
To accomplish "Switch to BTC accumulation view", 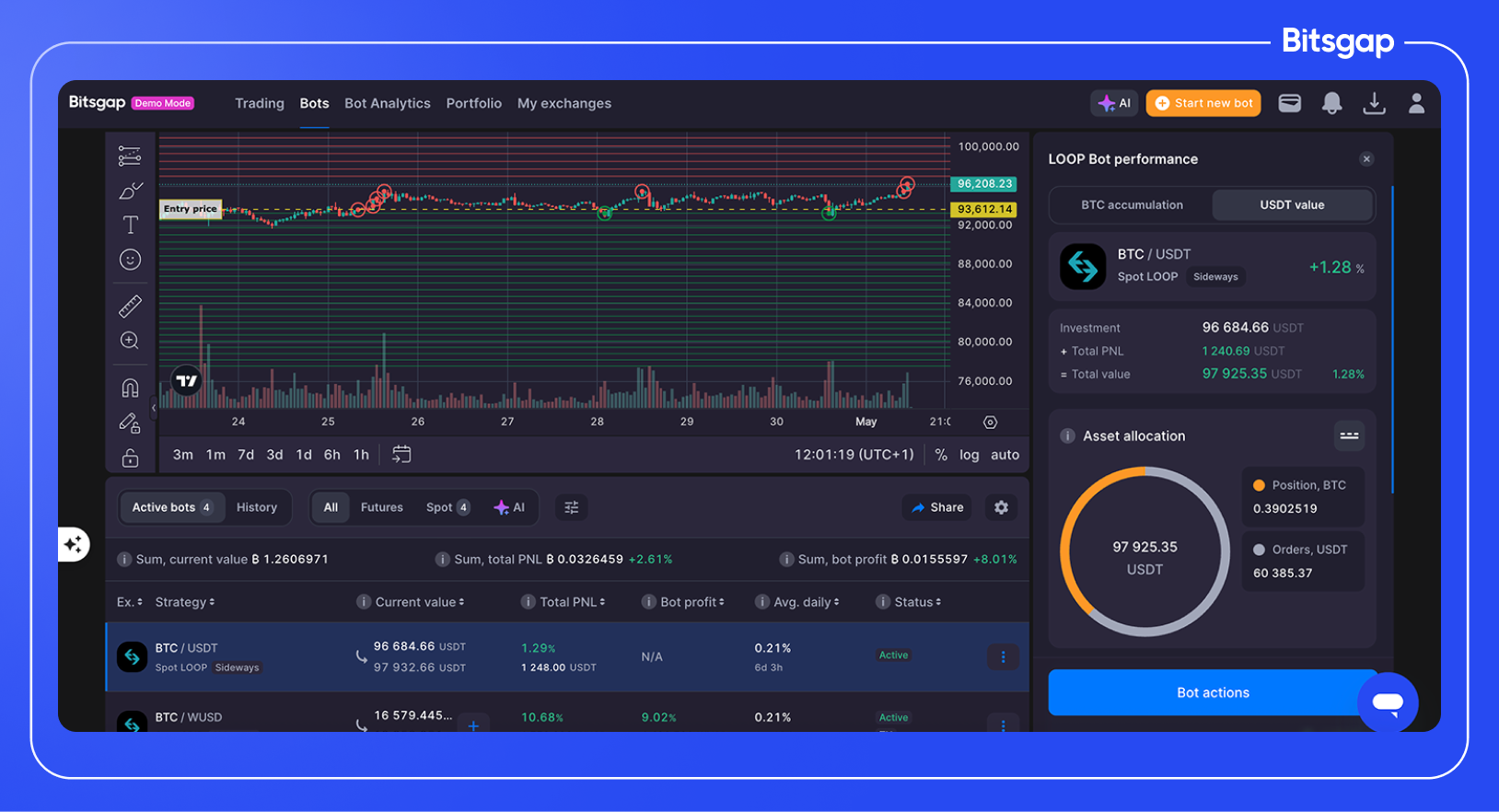I will (x=1132, y=205).
